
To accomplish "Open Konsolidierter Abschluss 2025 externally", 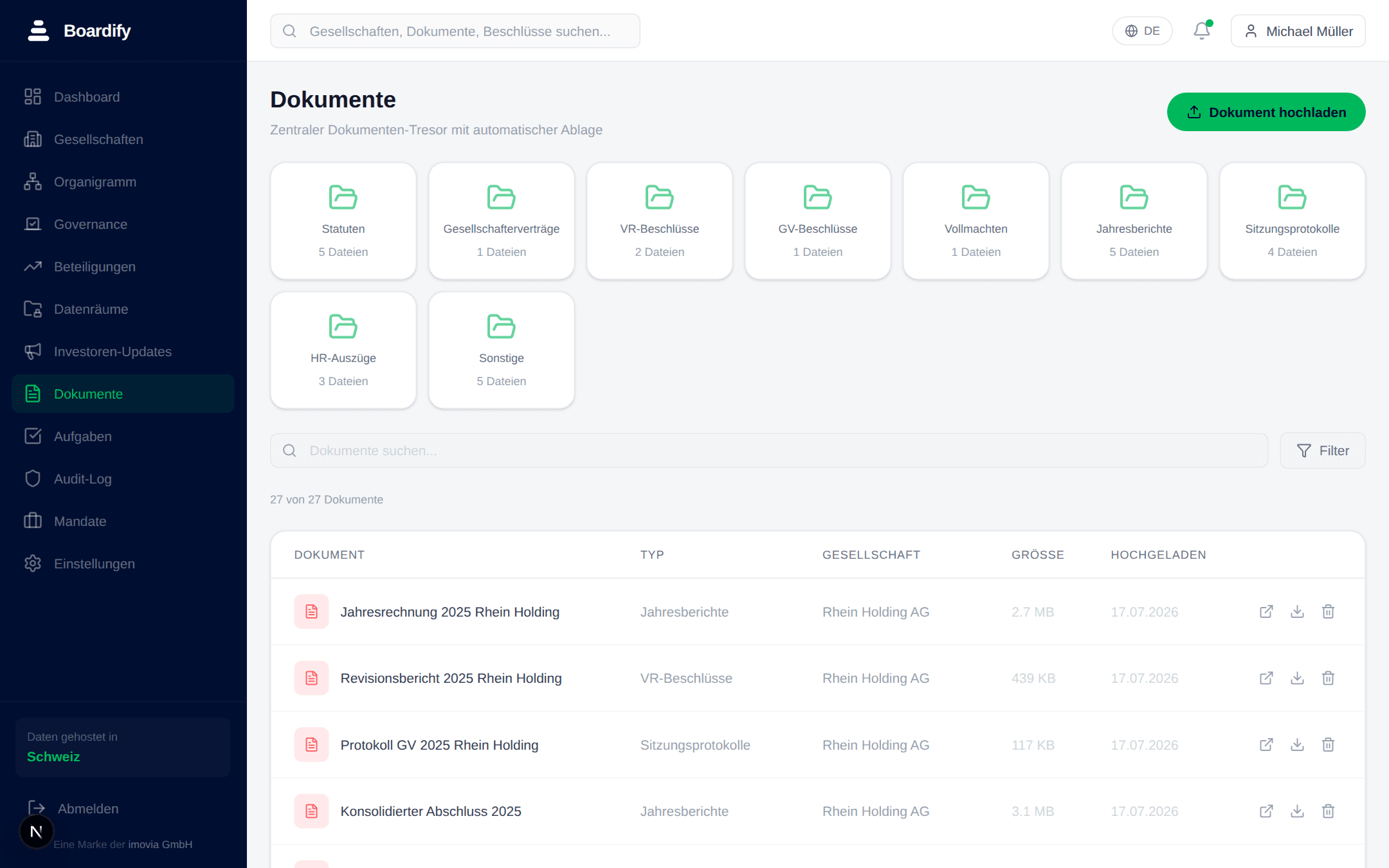I will tap(1266, 811).
